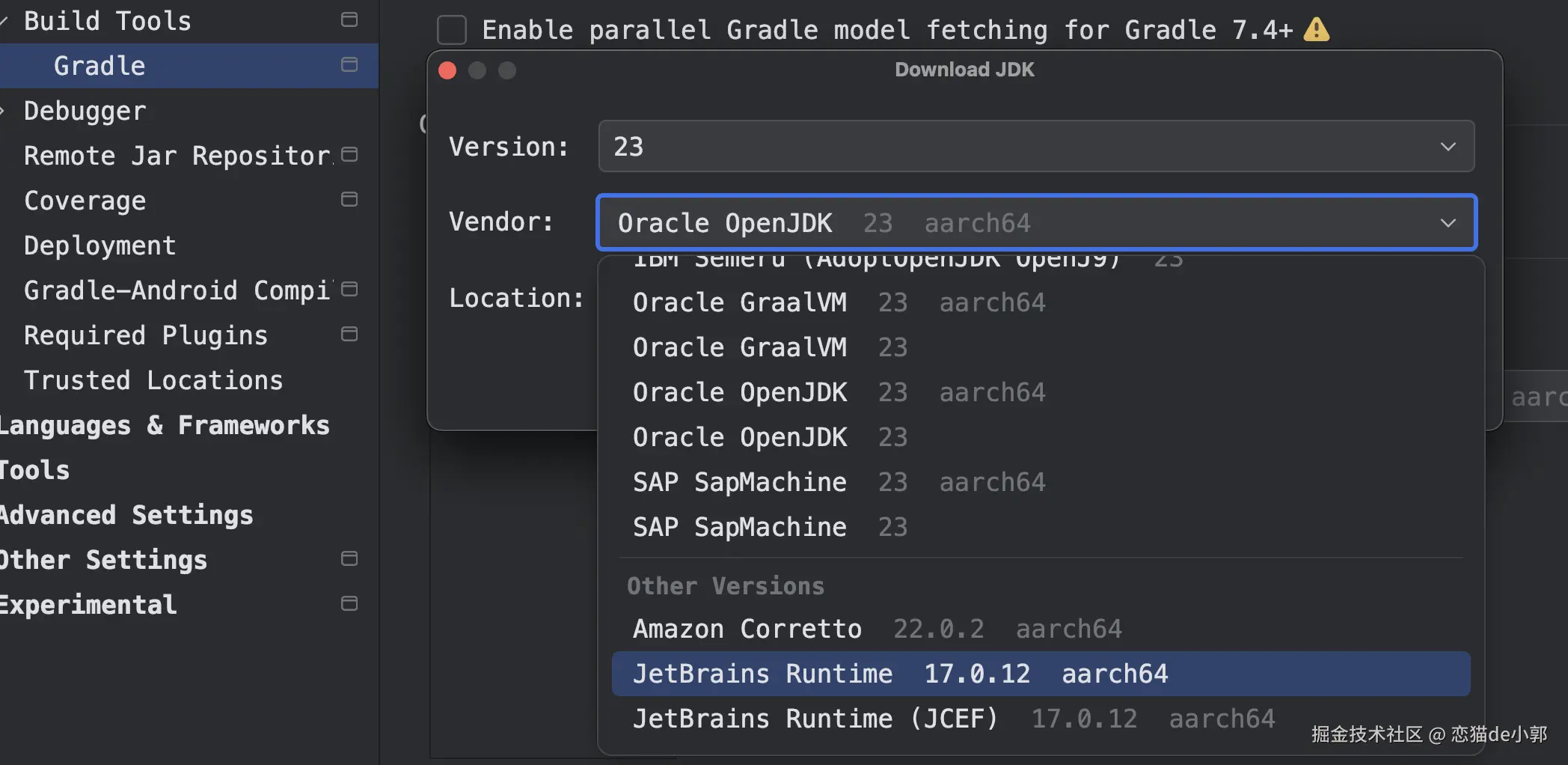Viewport: 1568px width, 765px height.
Task: Click project-level icon beside Build Tools
Action: (349, 20)
